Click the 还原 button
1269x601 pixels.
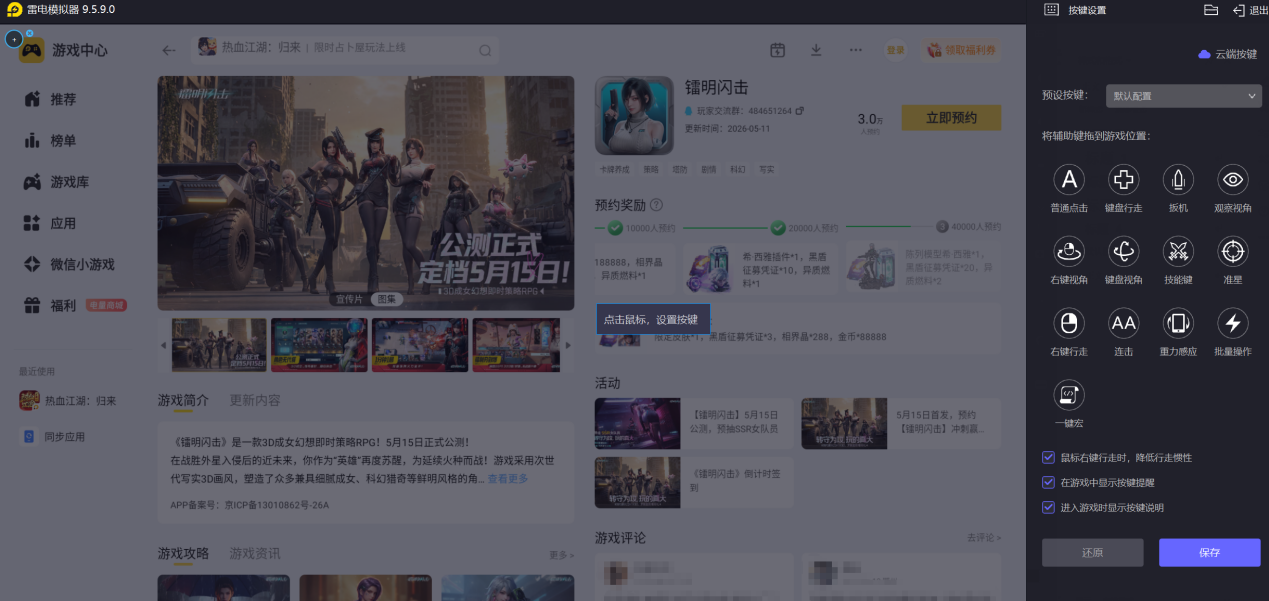pyautogui.click(x=1092, y=552)
